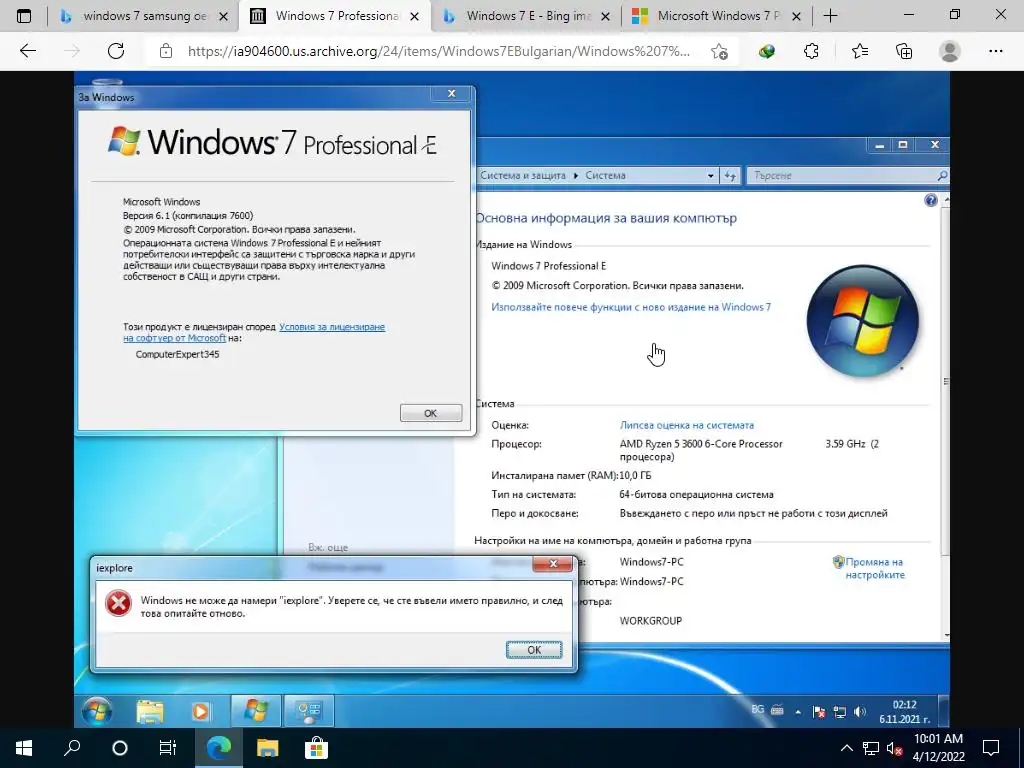
Task: Click the BG language indicator
Action: [x=758, y=709]
